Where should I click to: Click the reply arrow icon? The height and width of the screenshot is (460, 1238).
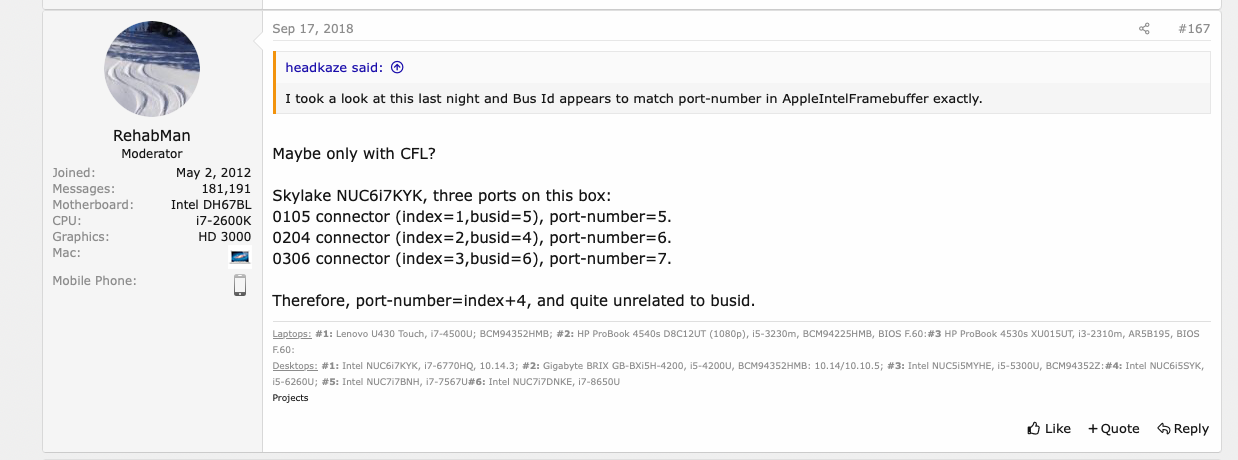coord(1164,429)
